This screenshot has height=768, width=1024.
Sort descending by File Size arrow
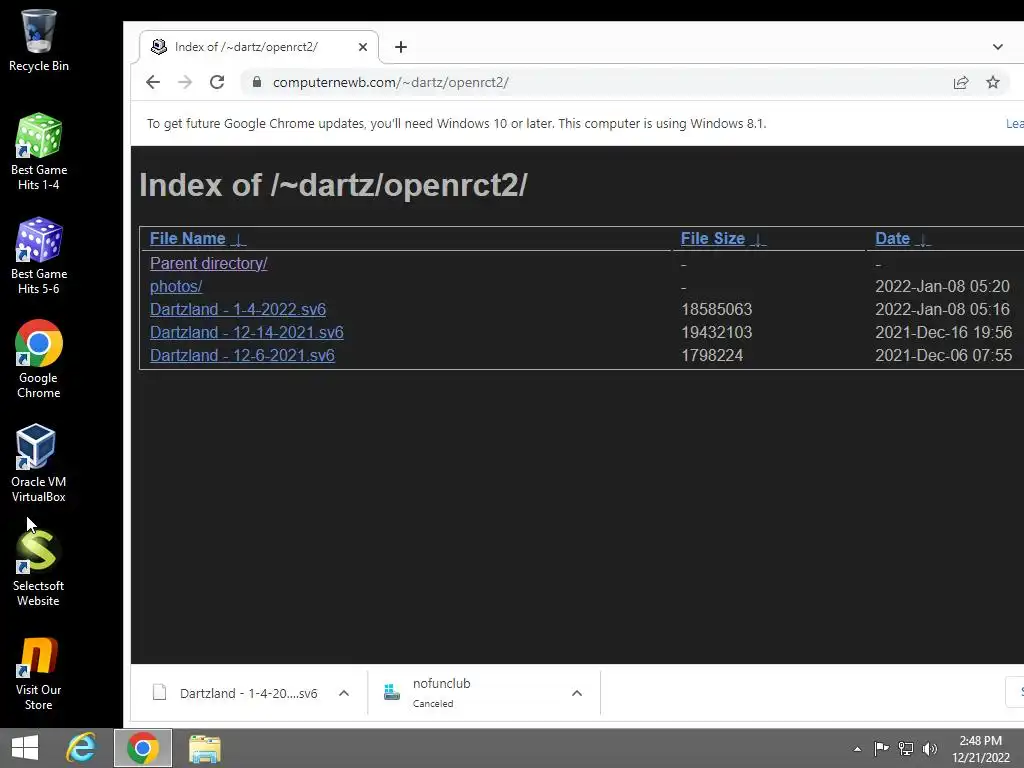pyautogui.click(x=758, y=240)
